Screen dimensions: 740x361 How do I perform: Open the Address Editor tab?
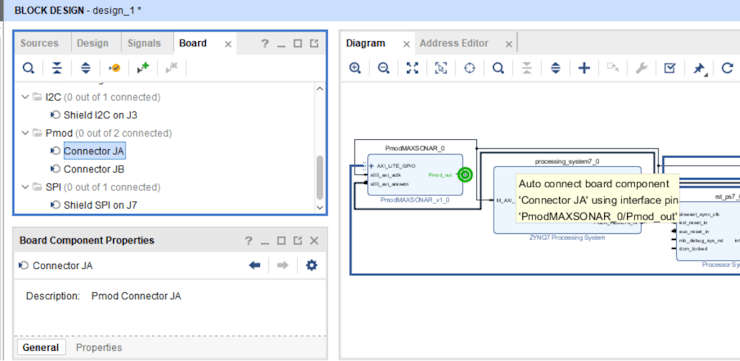(x=454, y=43)
